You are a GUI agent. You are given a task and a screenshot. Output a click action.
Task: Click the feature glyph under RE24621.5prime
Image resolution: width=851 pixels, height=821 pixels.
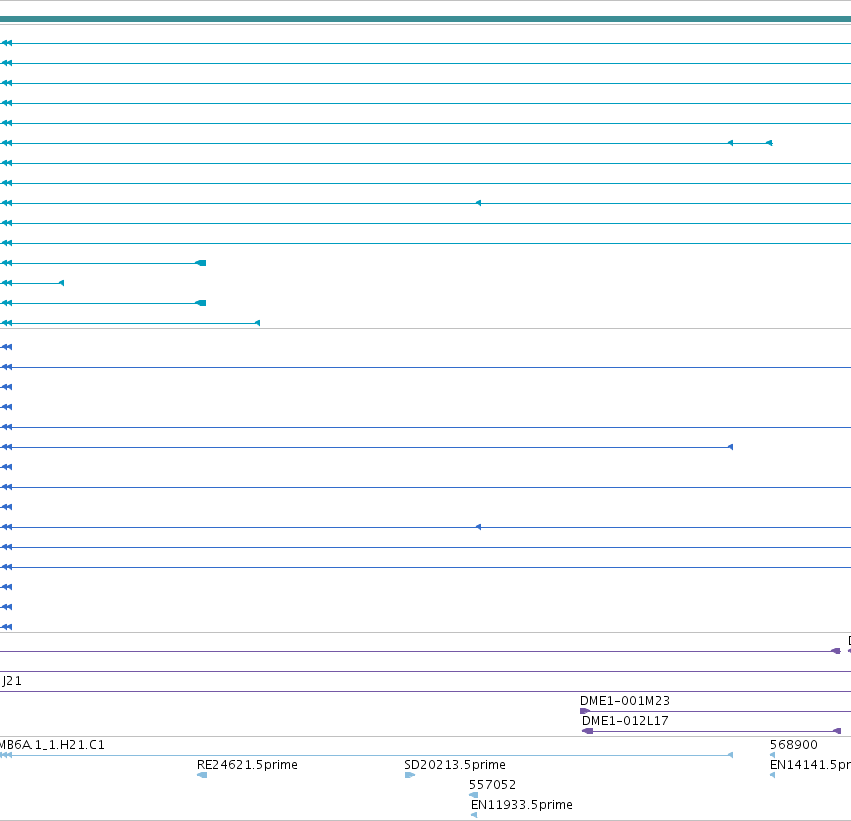[x=202, y=775]
